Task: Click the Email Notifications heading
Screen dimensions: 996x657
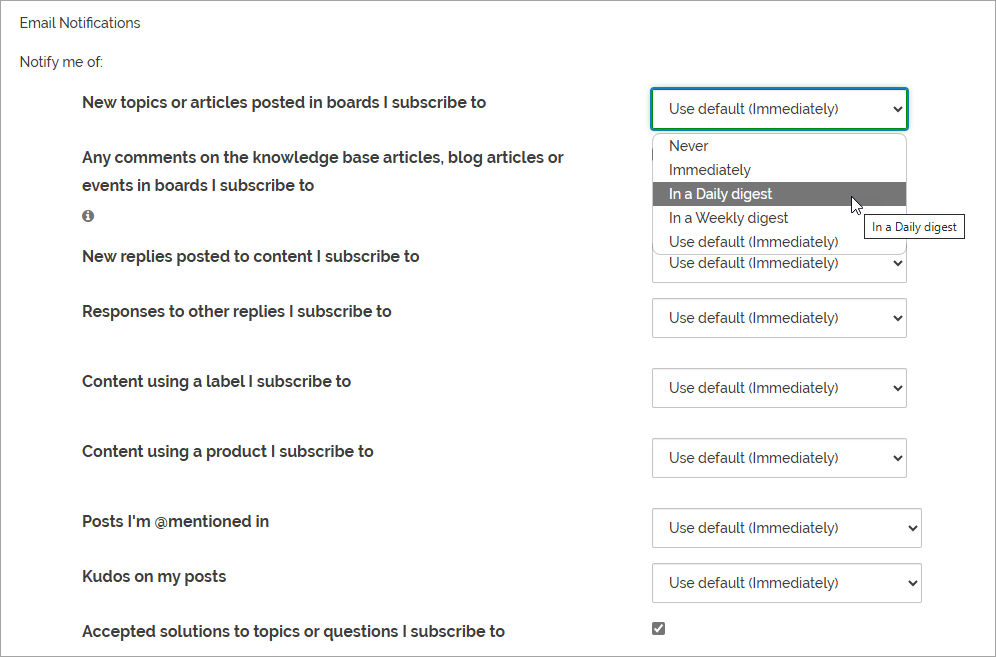Action: [80, 23]
